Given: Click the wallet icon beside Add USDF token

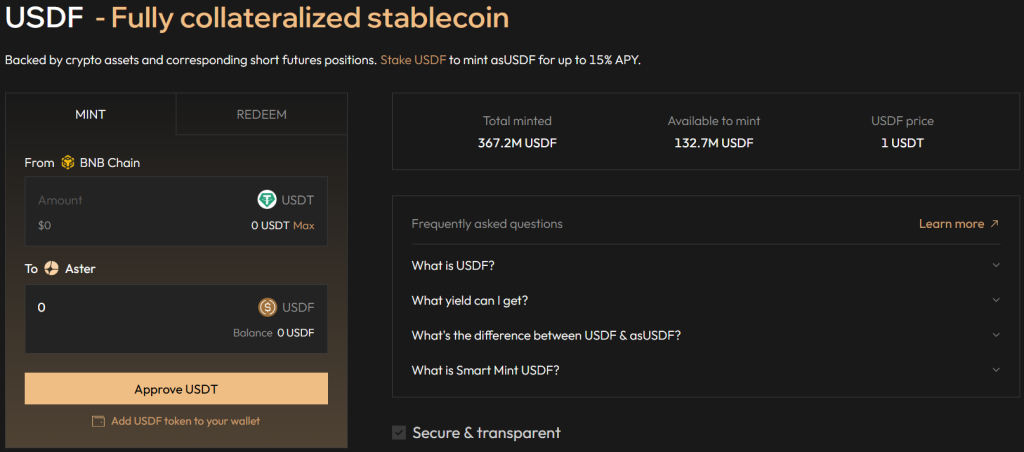Looking at the screenshot, I should 98,421.
